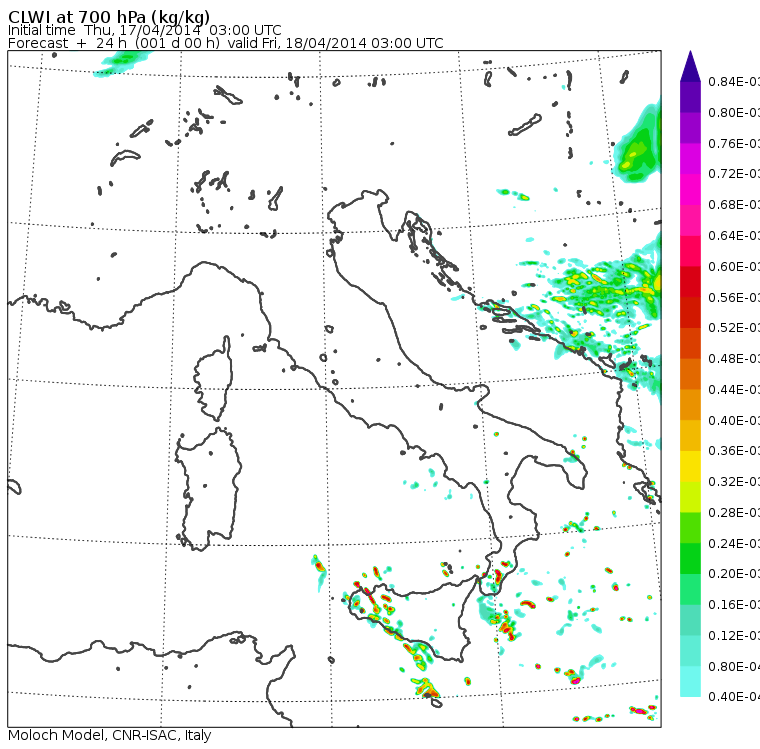Click the 0.68E-03 scale label

[x=734, y=205]
